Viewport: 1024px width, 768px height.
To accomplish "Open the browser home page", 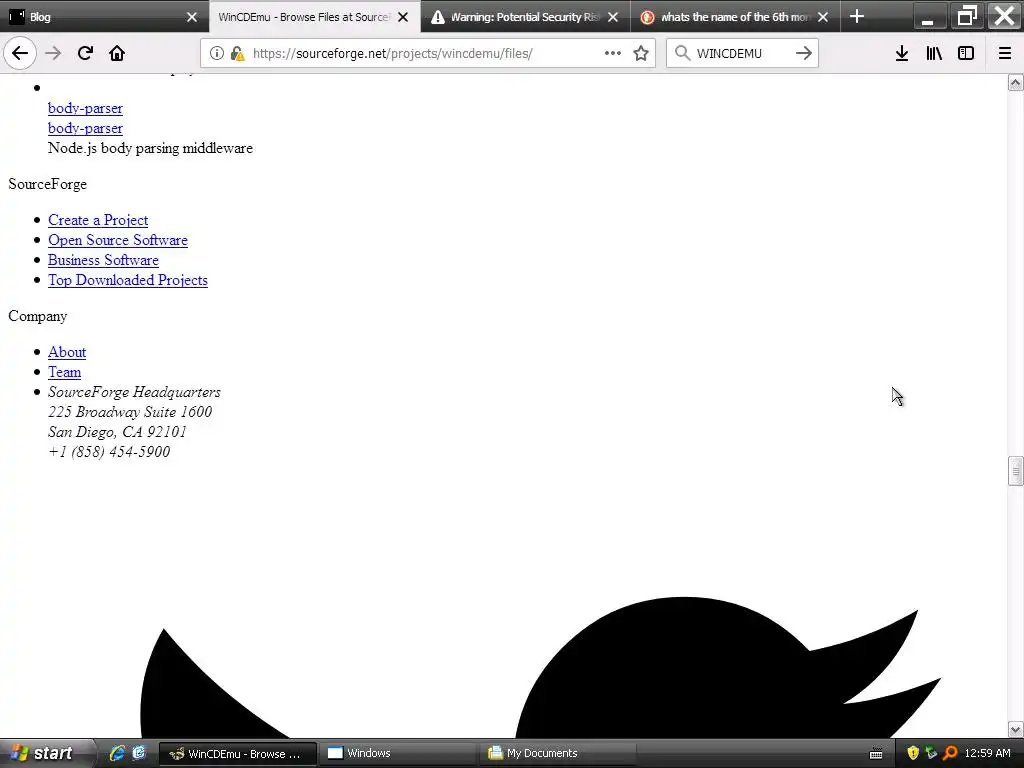I will pyautogui.click(x=117, y=53).
